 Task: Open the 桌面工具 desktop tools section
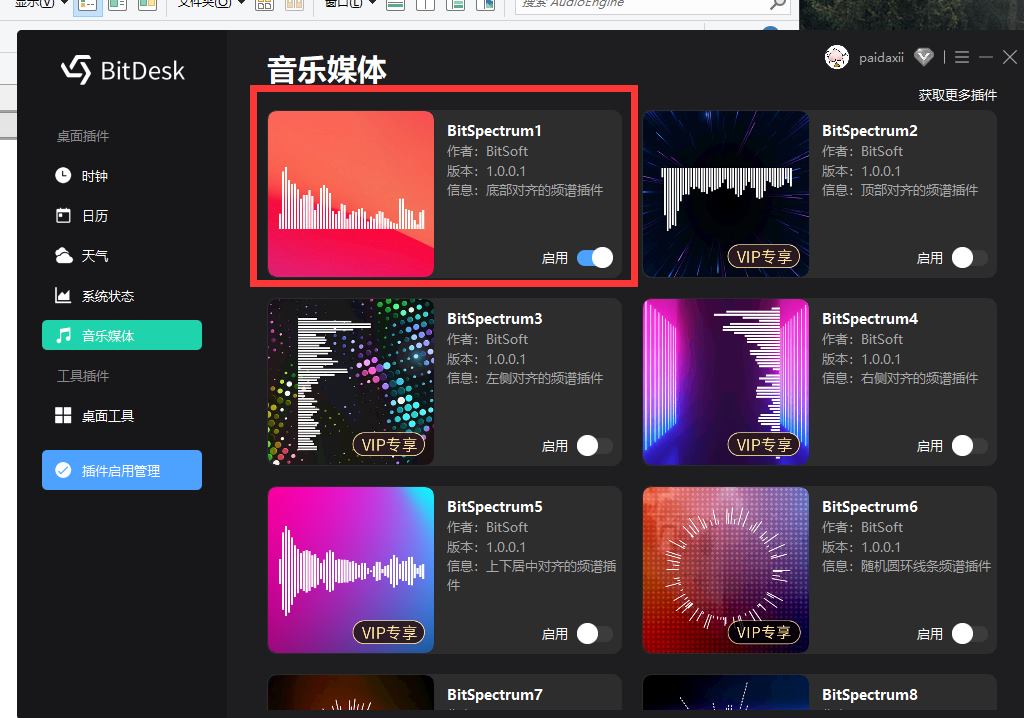click(107, 416)
